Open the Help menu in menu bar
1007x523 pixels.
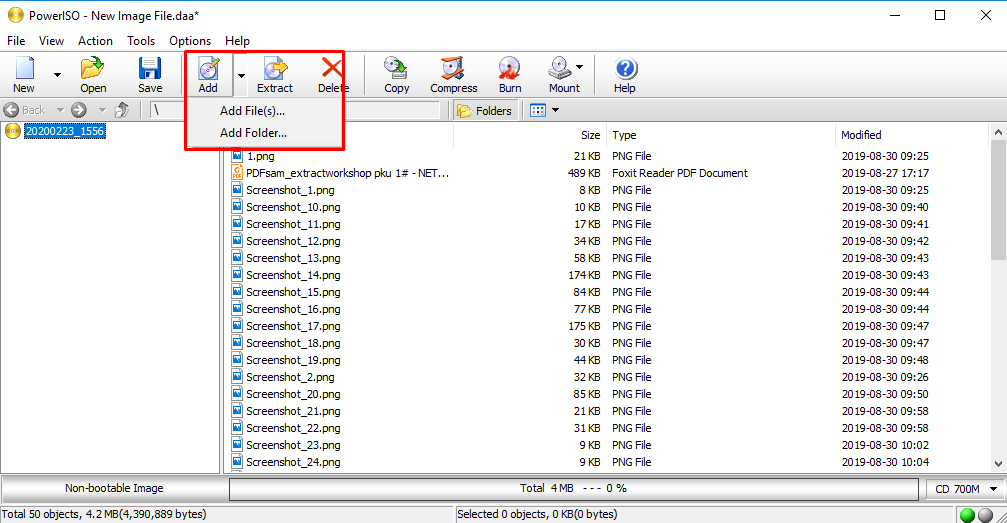(x=237, y=40)
